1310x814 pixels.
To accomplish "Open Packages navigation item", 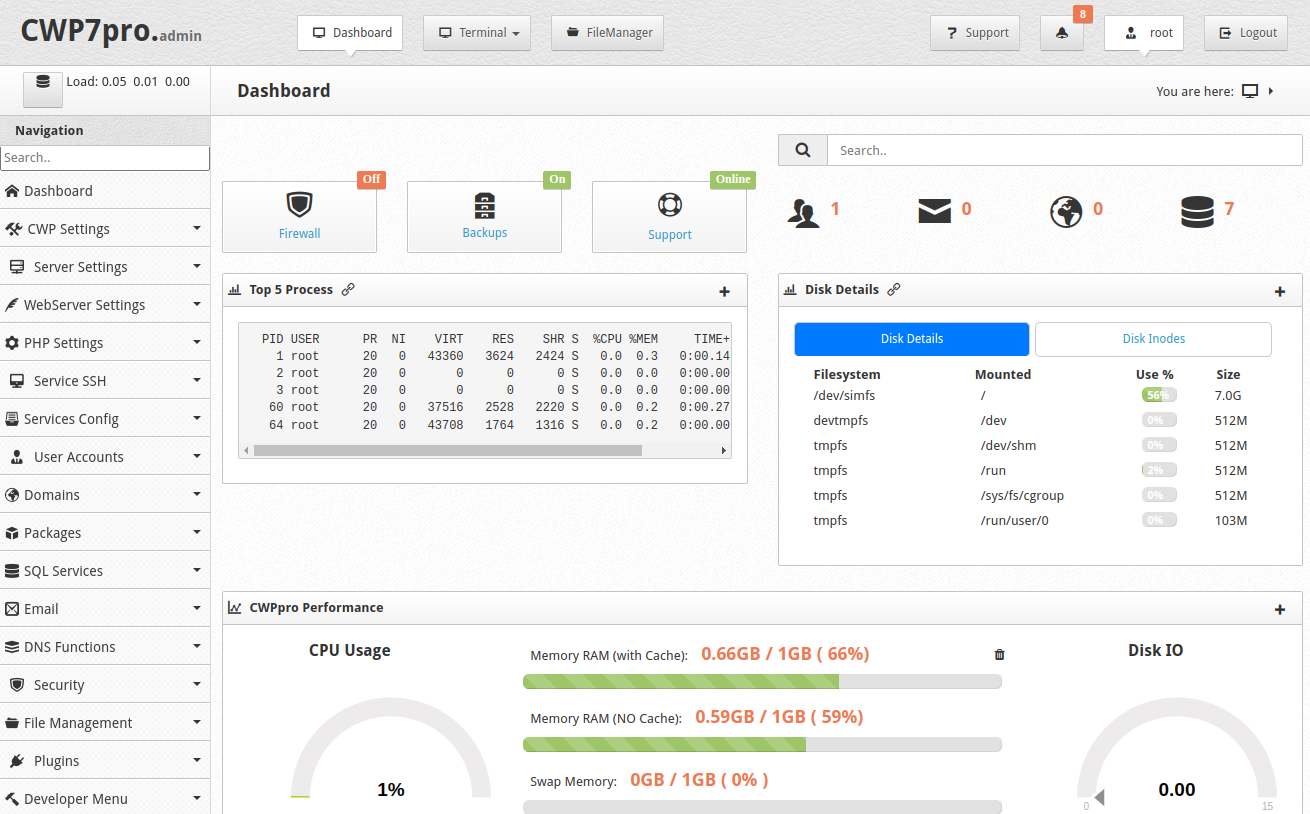I will [105, 533].
